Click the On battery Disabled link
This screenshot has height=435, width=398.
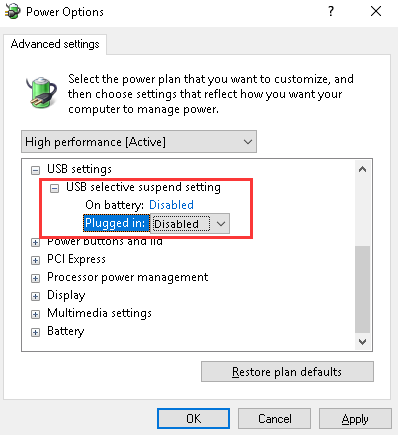click(x=171, y=205)
